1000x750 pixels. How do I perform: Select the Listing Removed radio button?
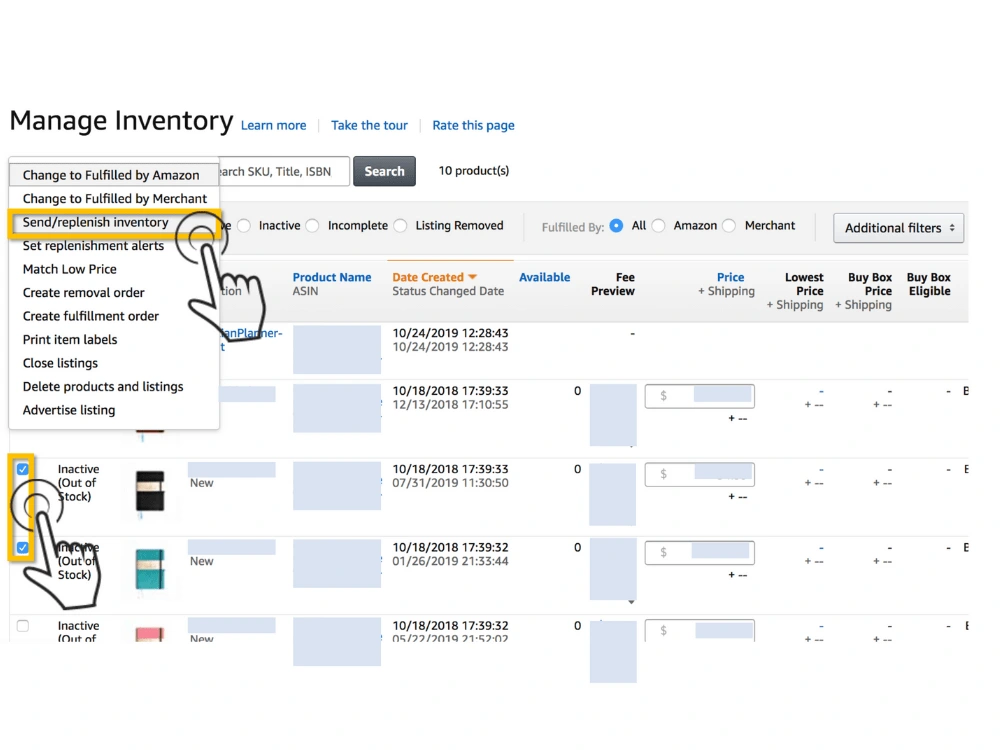click(401, 226)
